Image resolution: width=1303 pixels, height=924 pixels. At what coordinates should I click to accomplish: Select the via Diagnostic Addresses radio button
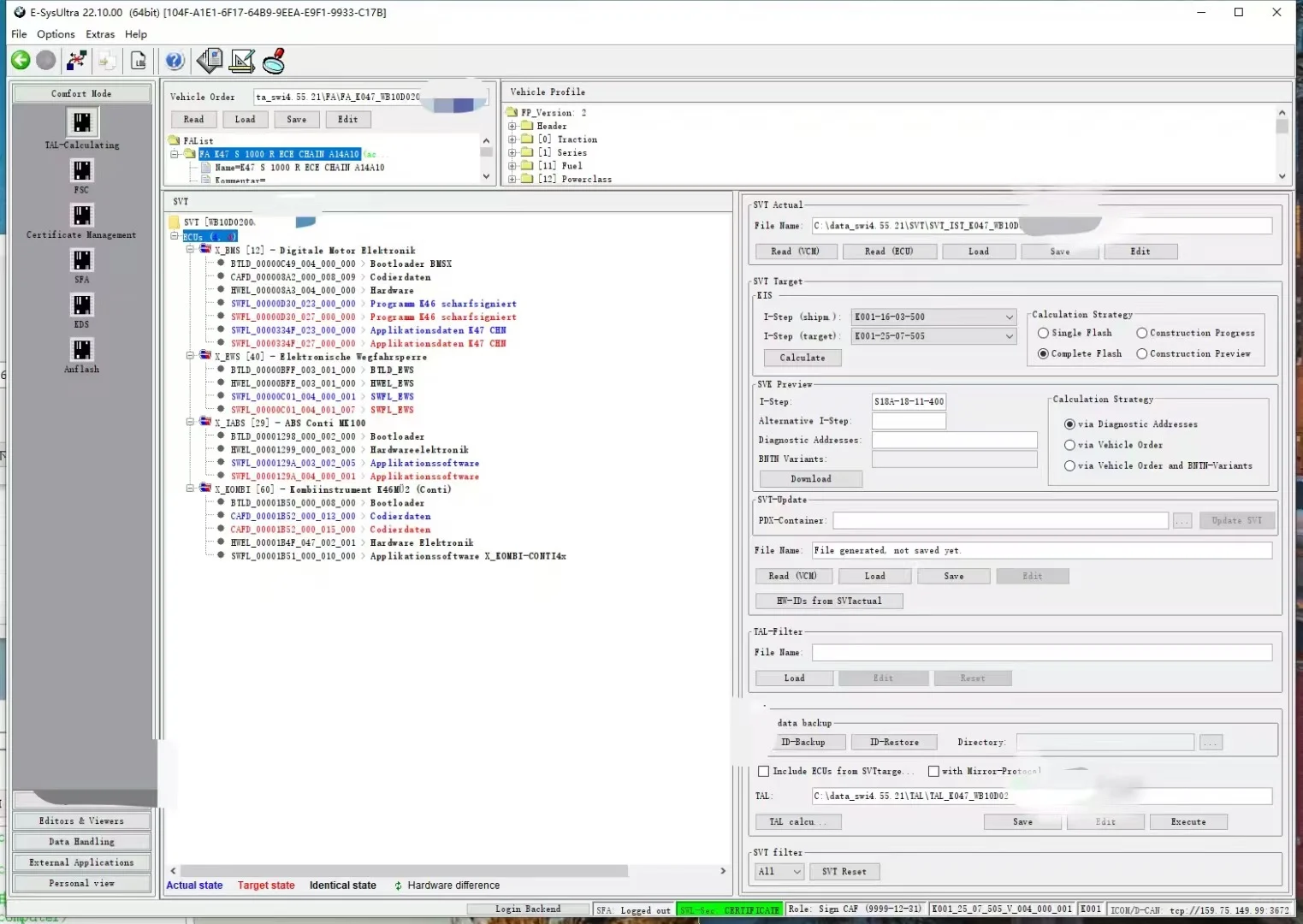point(1069,424)
